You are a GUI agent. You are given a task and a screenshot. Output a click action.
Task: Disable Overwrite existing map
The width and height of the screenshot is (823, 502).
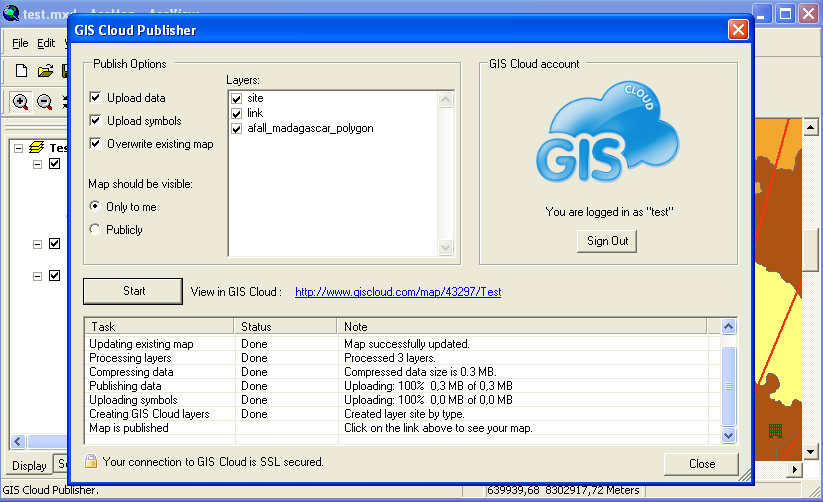click(95, 144)
